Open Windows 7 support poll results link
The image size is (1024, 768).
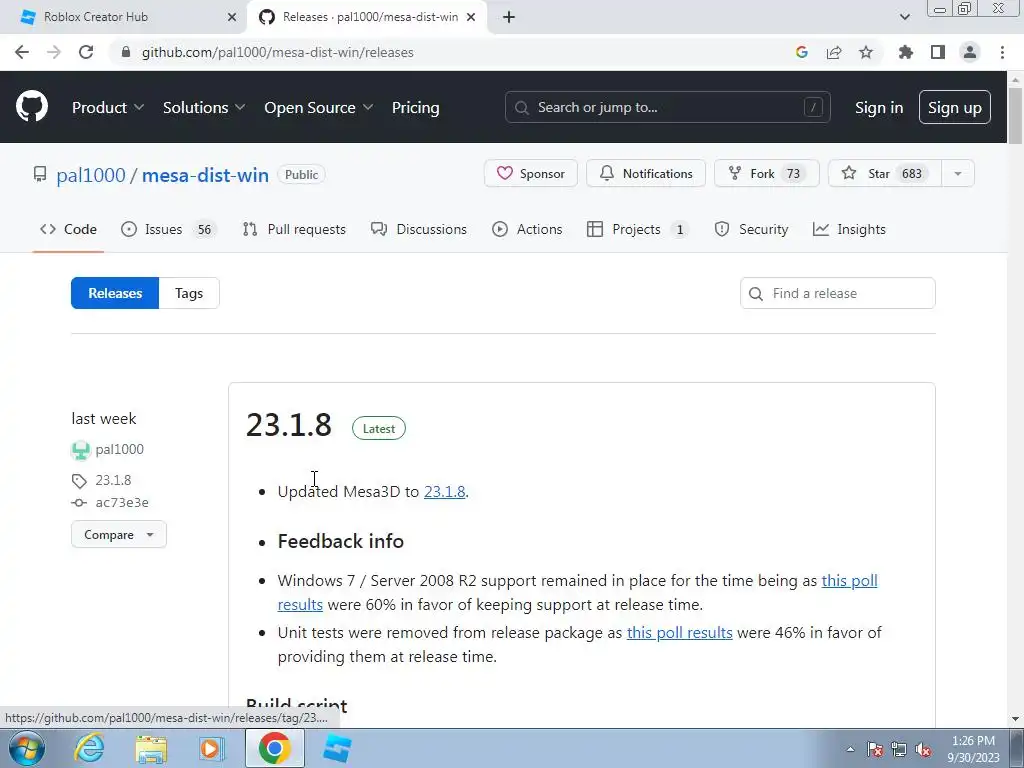849,581
